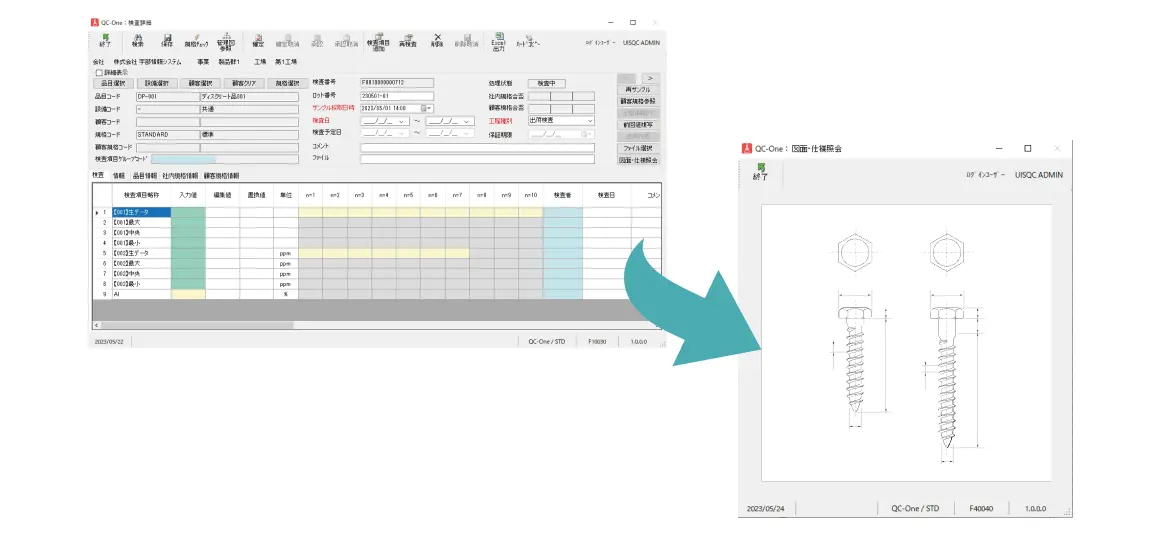This screenshot has width=1170, height=552.
Task: Click the 保存 save icon
Action: pyautogui.click(x=167, y=41)
